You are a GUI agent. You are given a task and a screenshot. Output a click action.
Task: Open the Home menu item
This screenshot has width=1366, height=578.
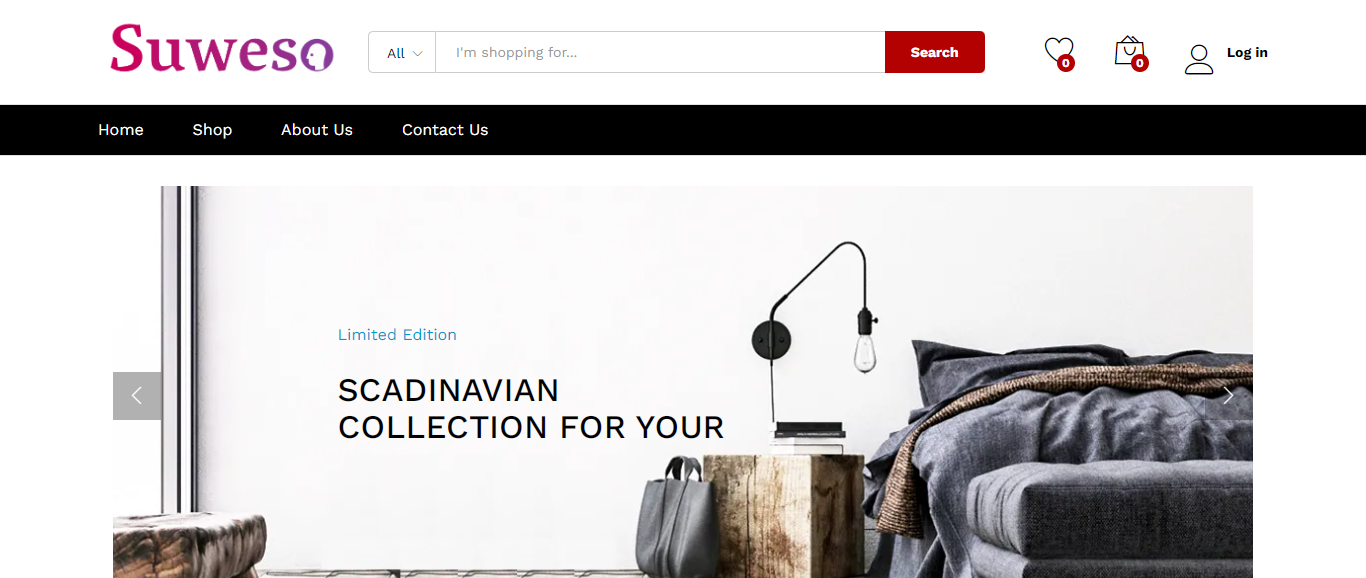click(x=121, y=130)
